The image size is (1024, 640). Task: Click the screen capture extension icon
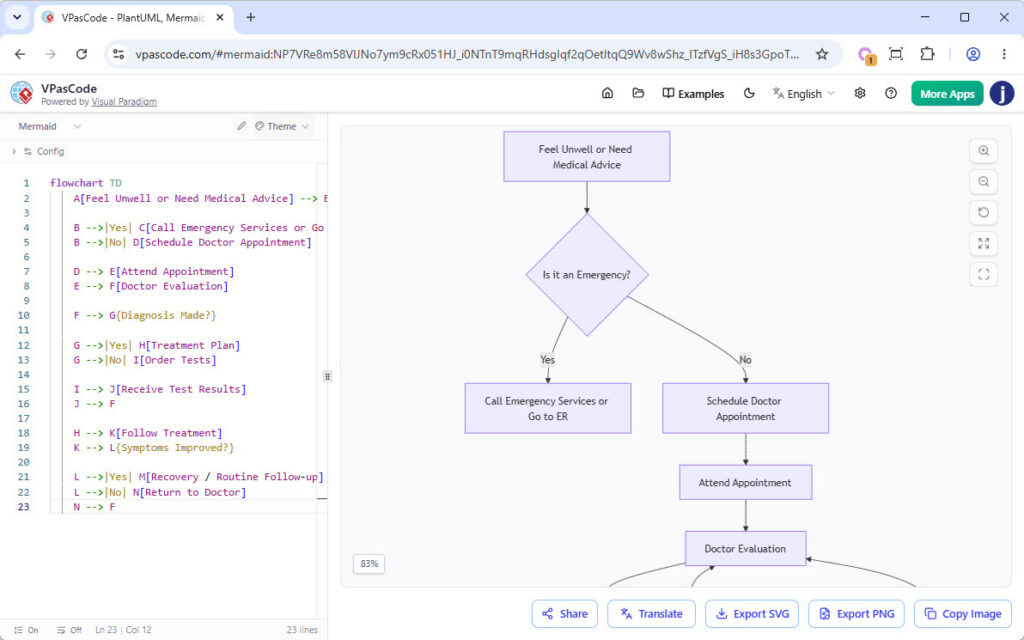click(896, 54)
